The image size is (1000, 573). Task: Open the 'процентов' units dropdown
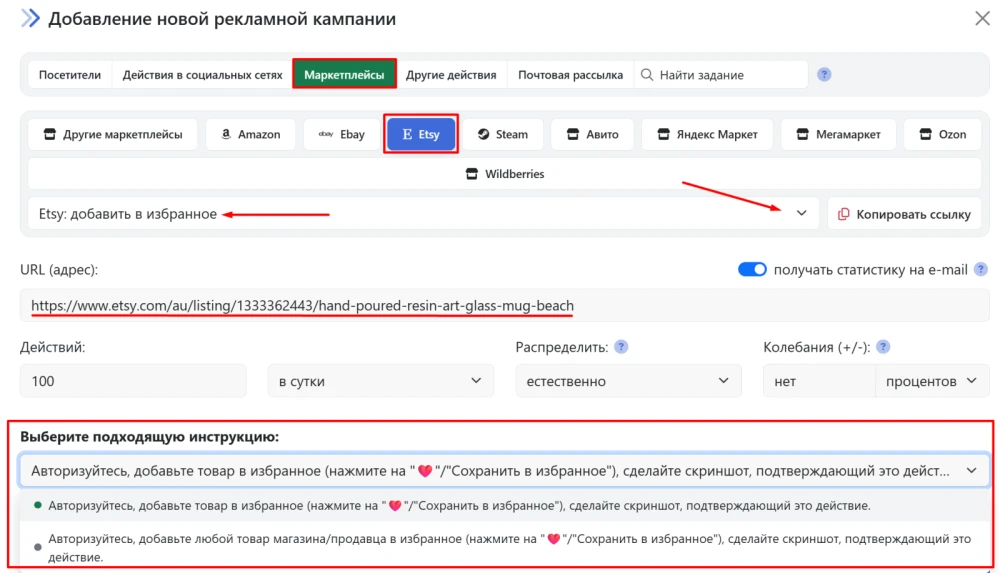(x=932, y=381)
